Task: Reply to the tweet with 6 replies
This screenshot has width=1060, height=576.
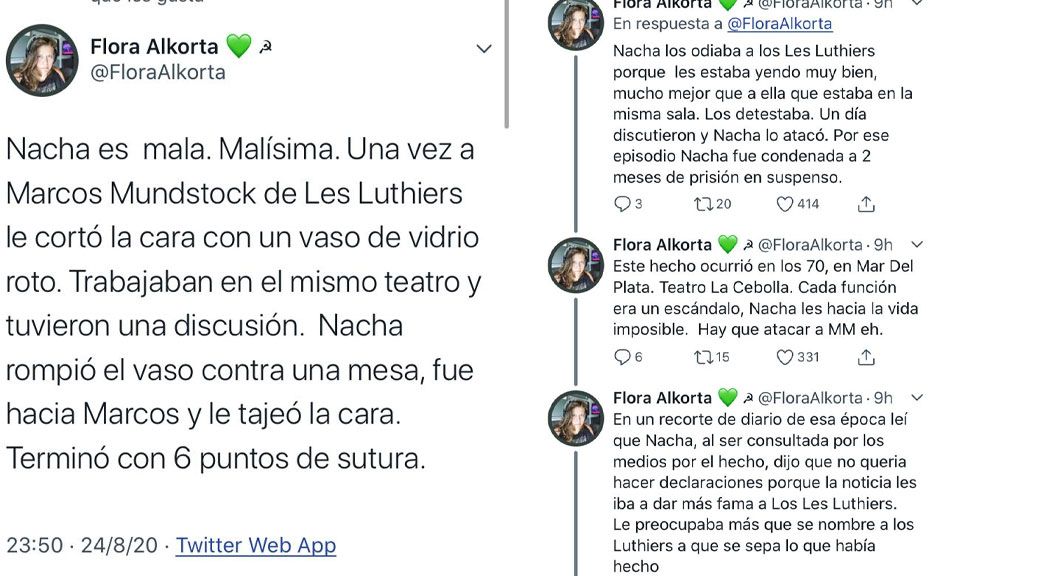Action: [x=622, y=357]
